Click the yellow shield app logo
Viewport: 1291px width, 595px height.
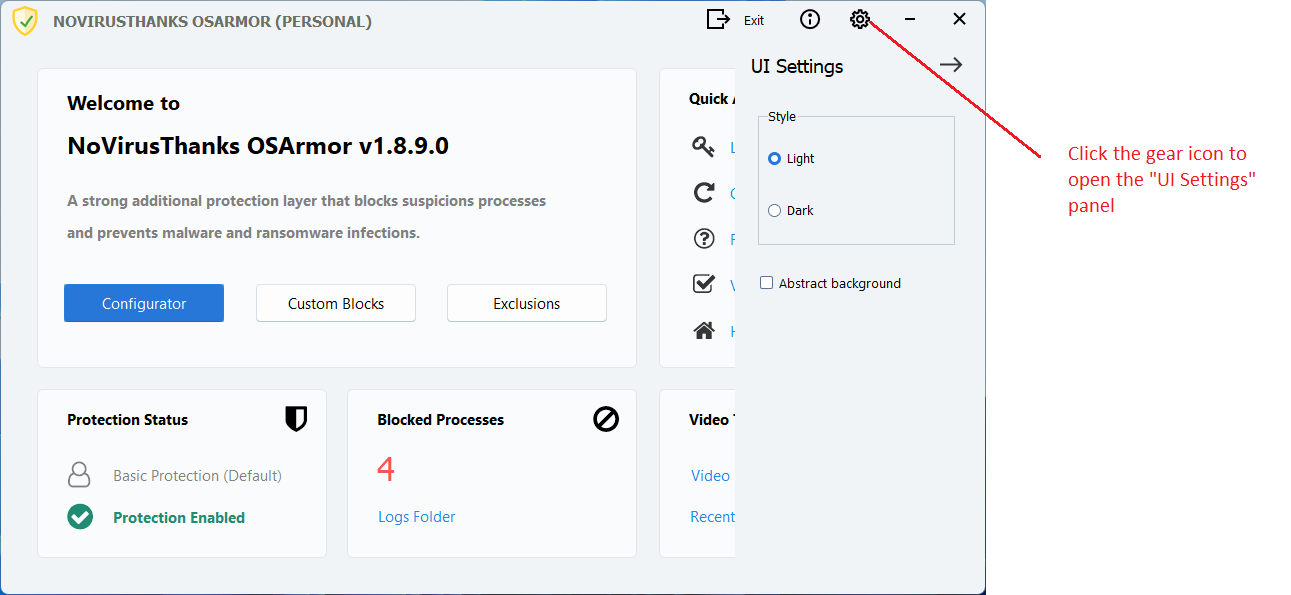pyautogui.click(x=25, y=20)
